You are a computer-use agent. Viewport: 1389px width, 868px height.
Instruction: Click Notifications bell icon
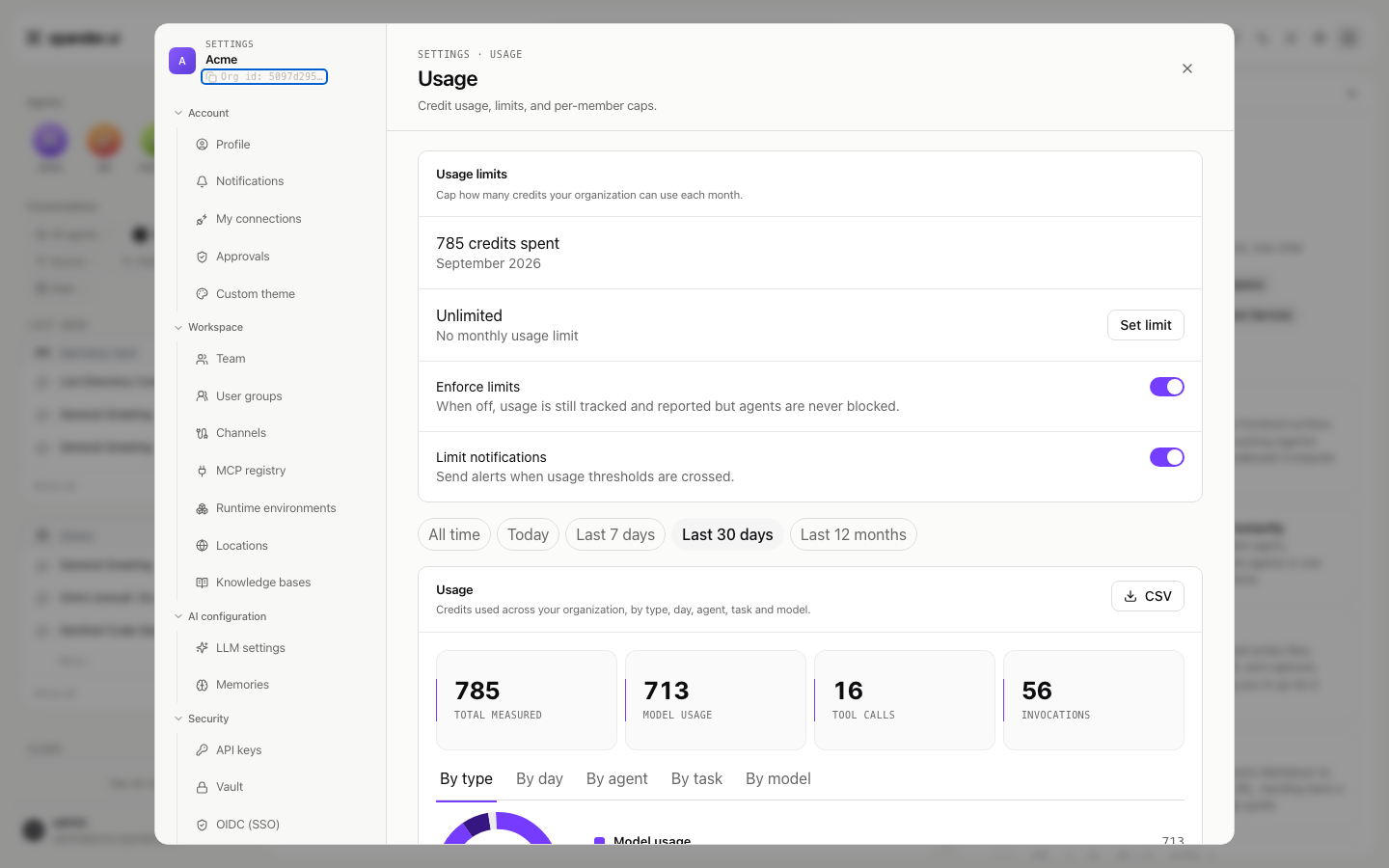tap(202, 181)
